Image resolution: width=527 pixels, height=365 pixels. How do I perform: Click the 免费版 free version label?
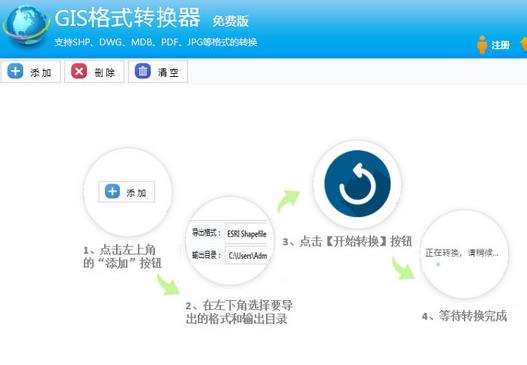[x=231, y=21]
